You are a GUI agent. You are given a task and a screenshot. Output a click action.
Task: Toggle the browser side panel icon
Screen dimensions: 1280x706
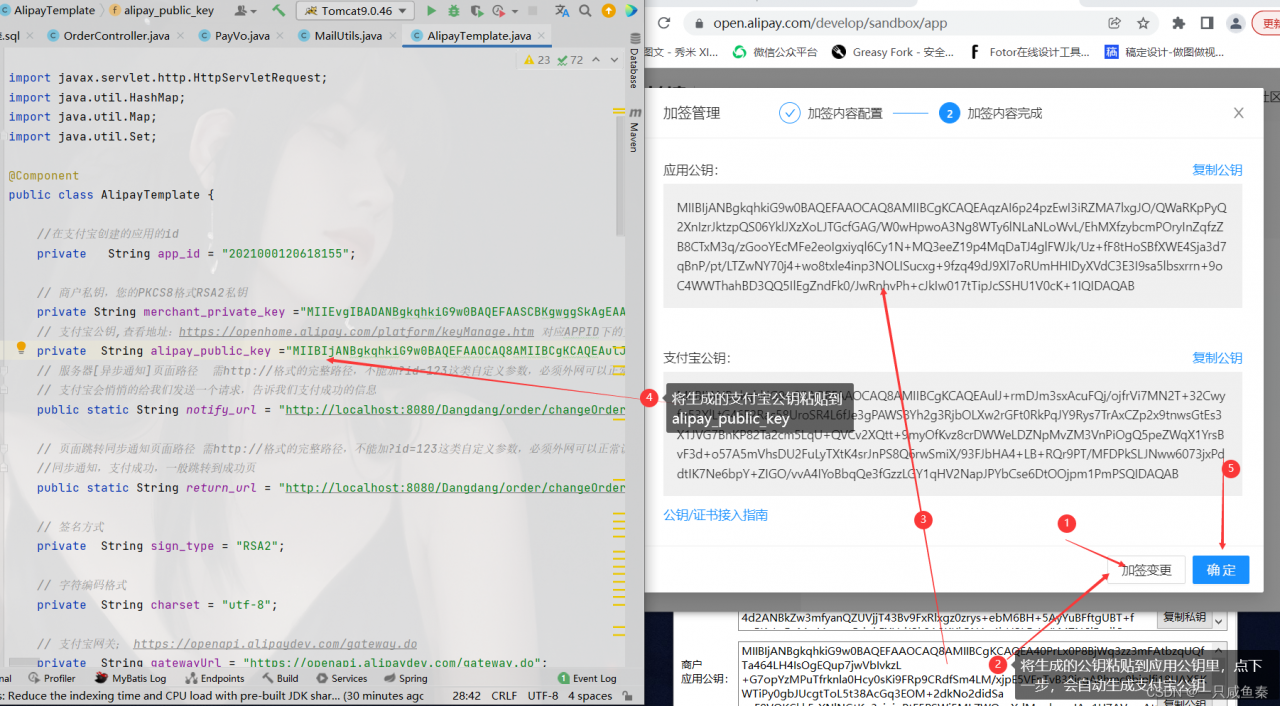click(1207, 23)
